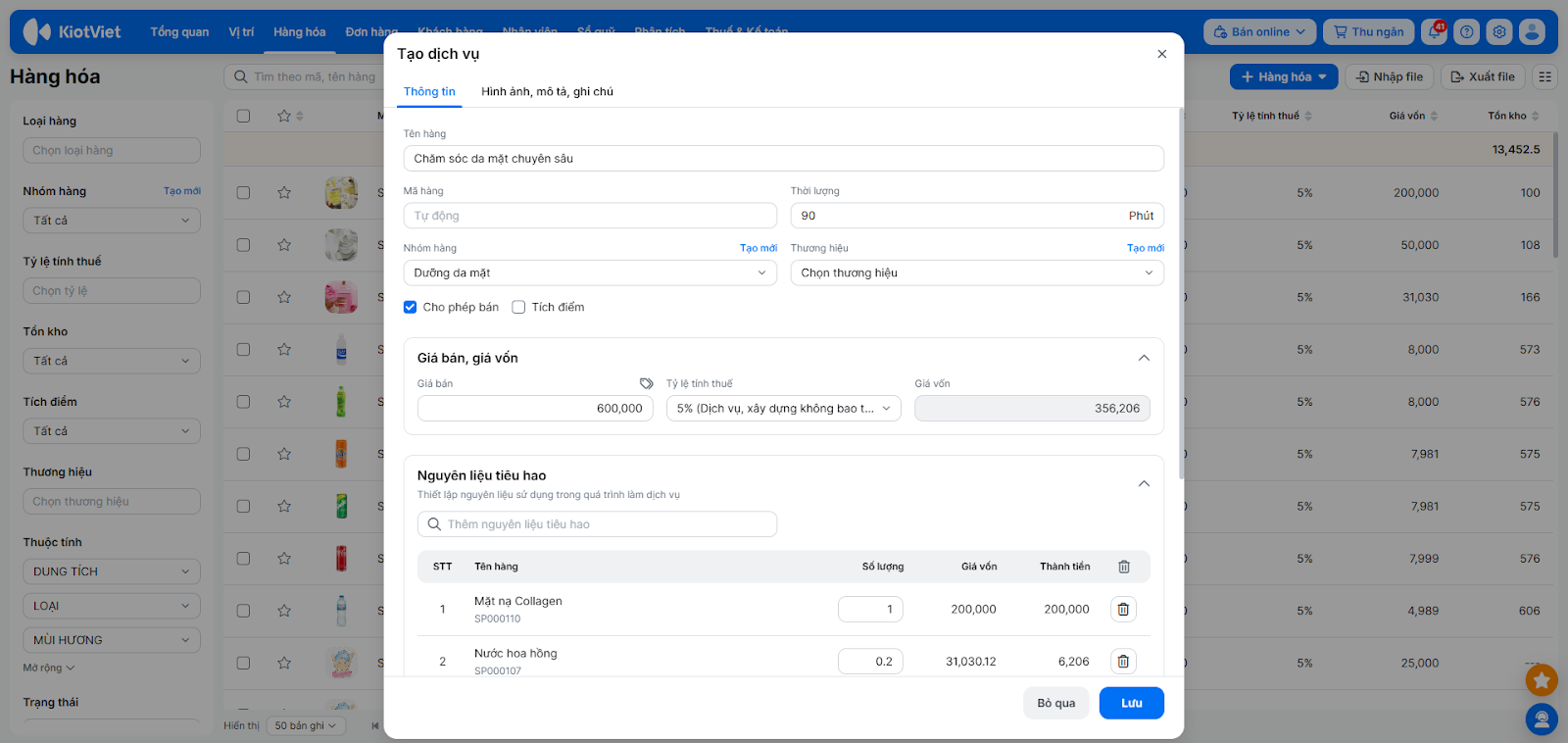Screen dimensions: 1568x743
Task: Click the price tag icon beside Giá bán
Action: 646,383
